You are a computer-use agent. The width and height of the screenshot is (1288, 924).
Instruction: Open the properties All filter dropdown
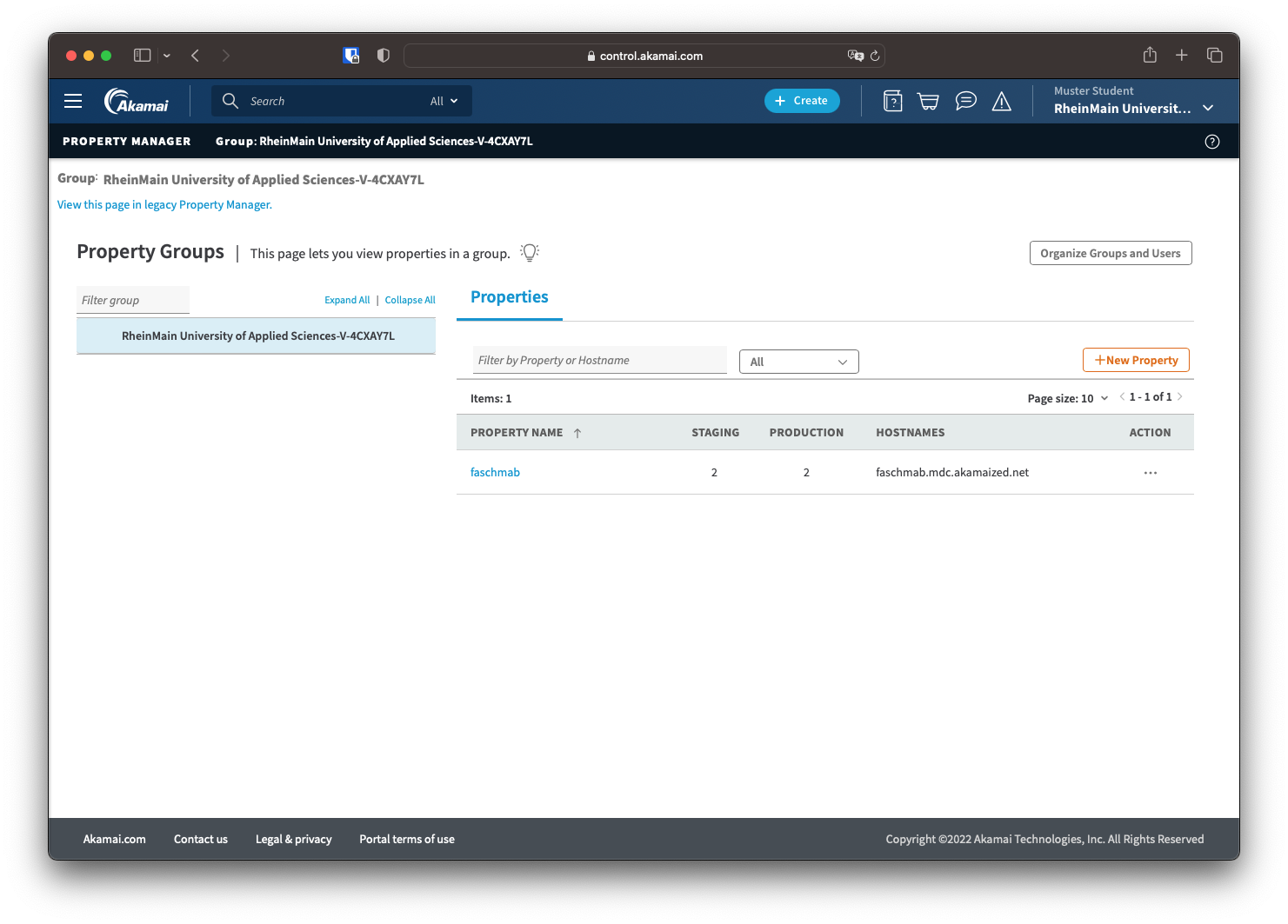[799, 362]
